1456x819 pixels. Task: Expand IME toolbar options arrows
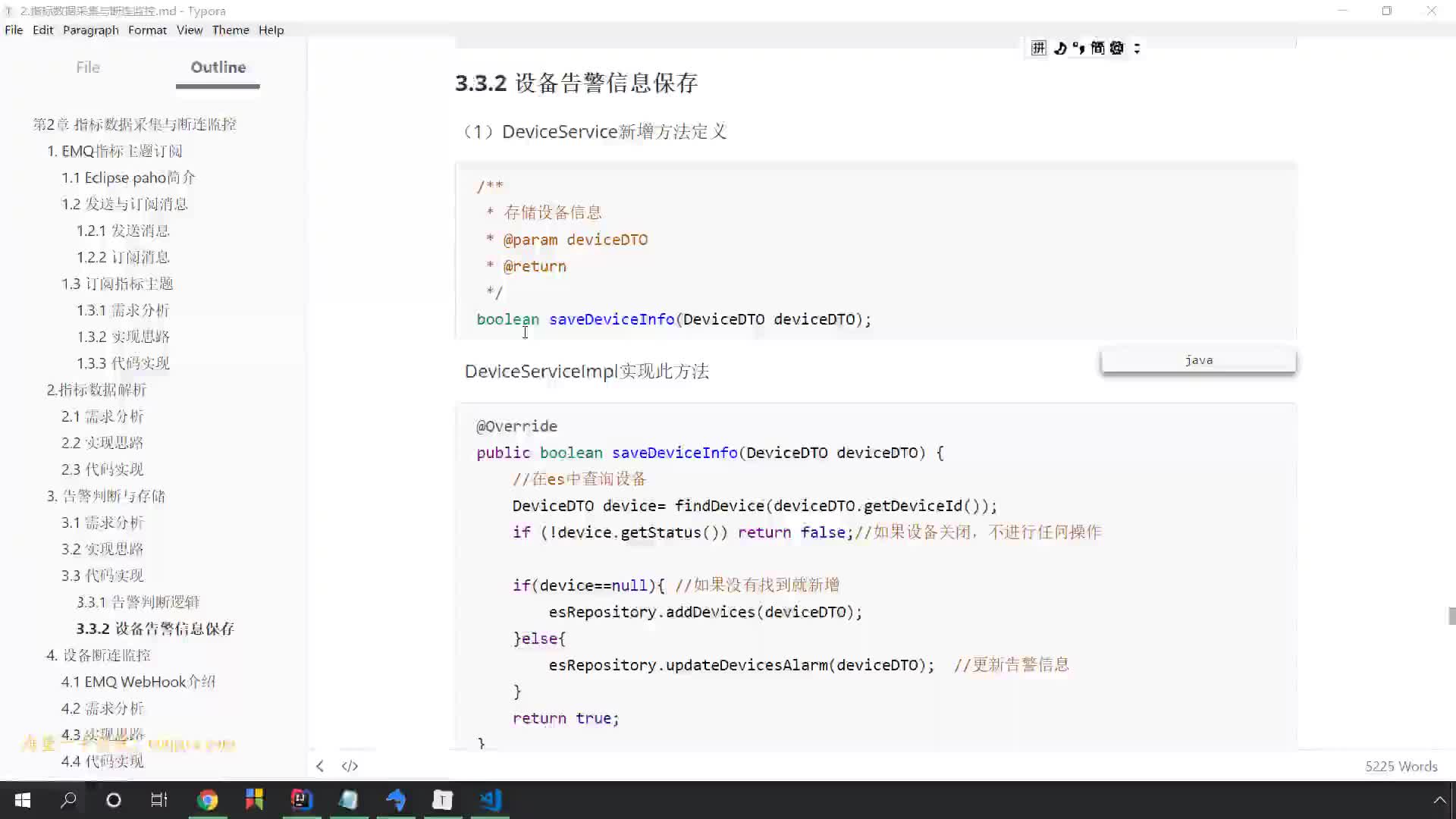coord(1137,49)
